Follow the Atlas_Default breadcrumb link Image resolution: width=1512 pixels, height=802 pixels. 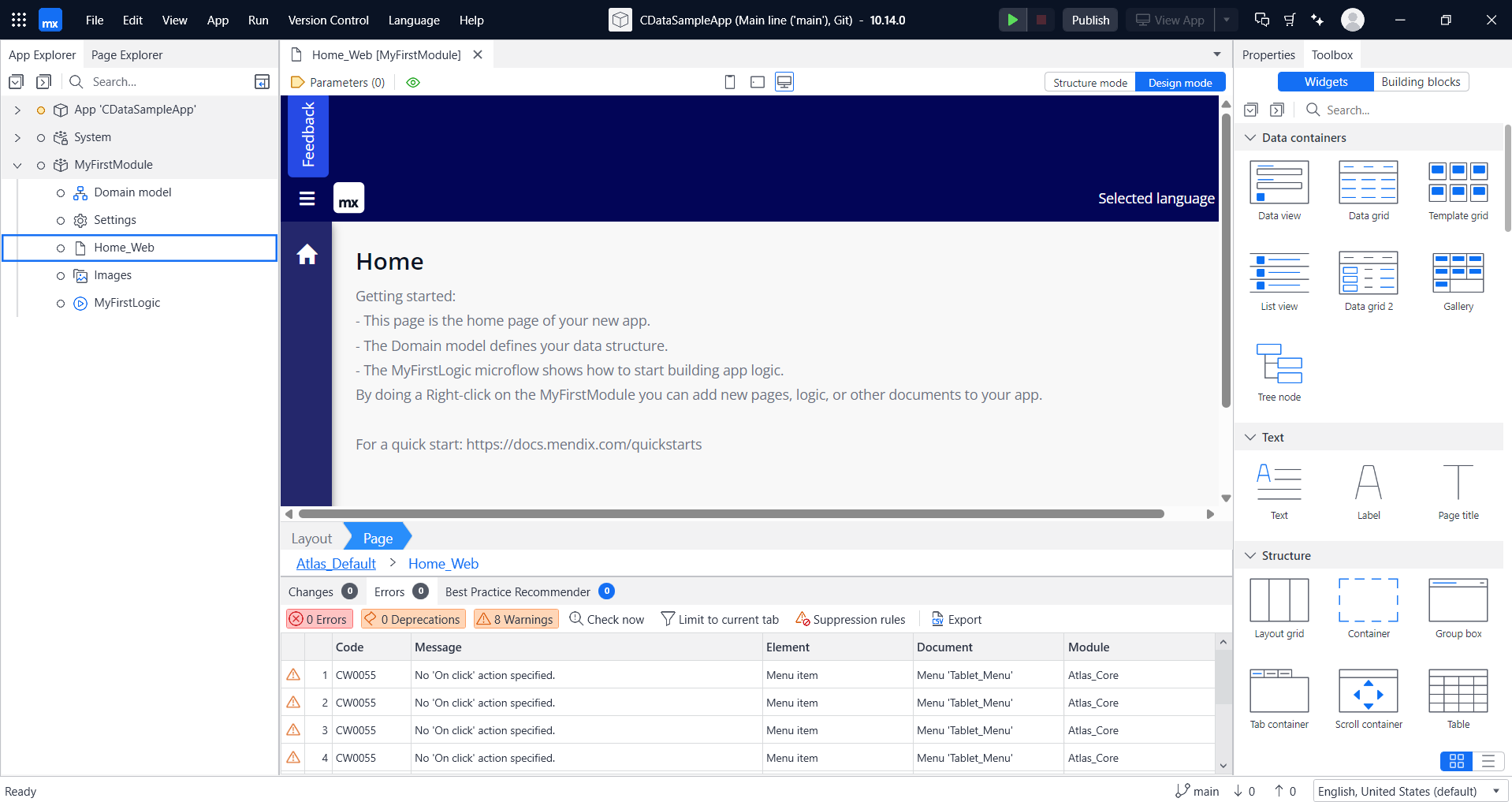pos(336,563)
